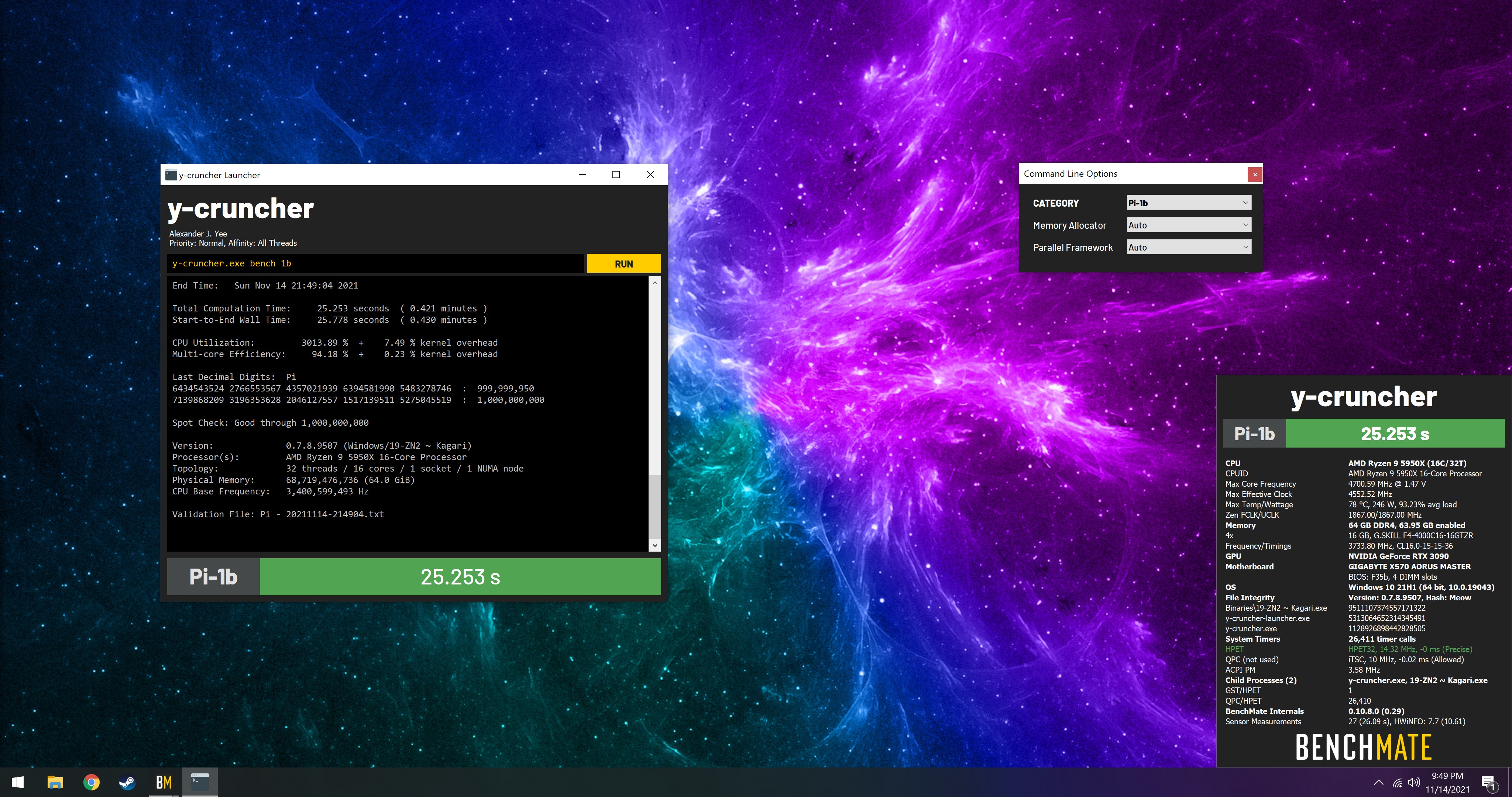Click "BenchMate Internals" version row

(x=1315, y=711)
